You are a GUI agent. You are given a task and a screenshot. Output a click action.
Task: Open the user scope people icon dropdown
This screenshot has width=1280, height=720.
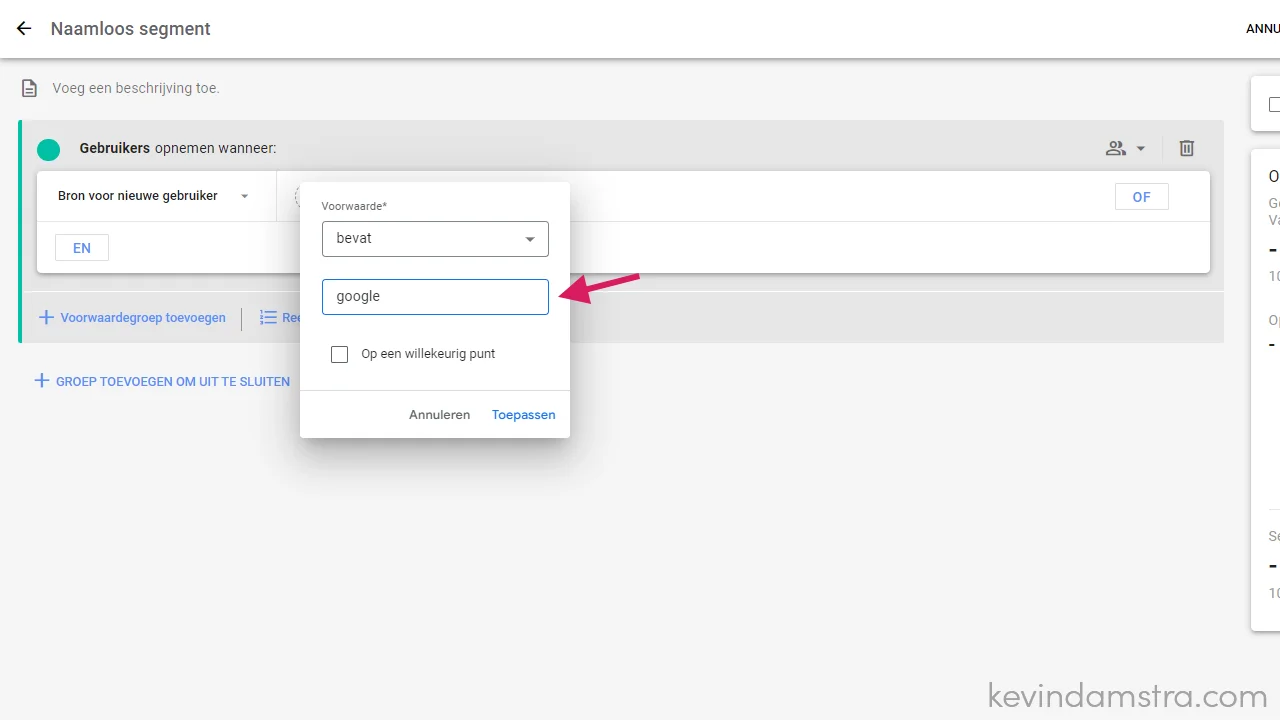coord(1125,148)
